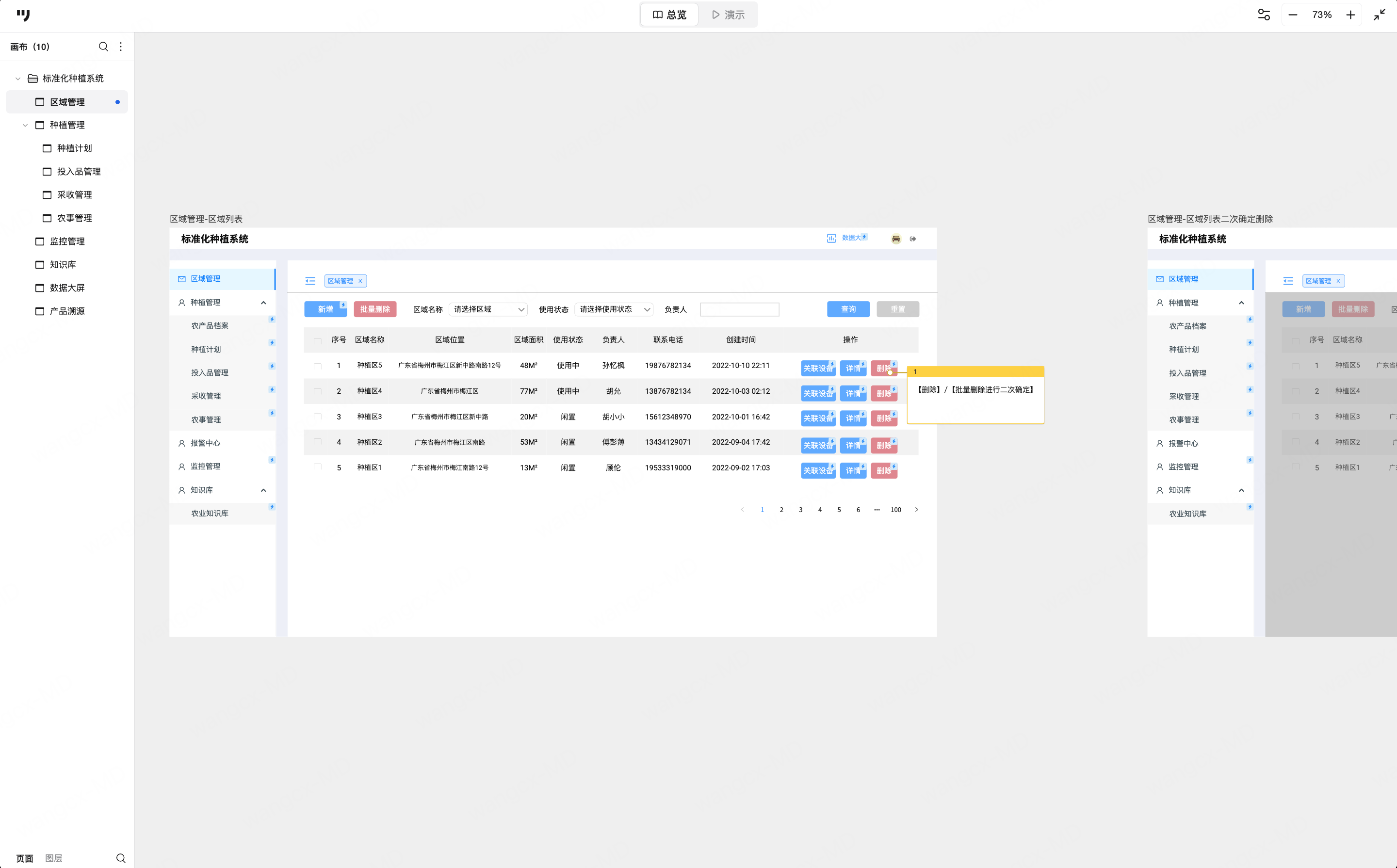Click the 负责人 input field
Viewport: 1397px width, 868px height.
[739, 309]
